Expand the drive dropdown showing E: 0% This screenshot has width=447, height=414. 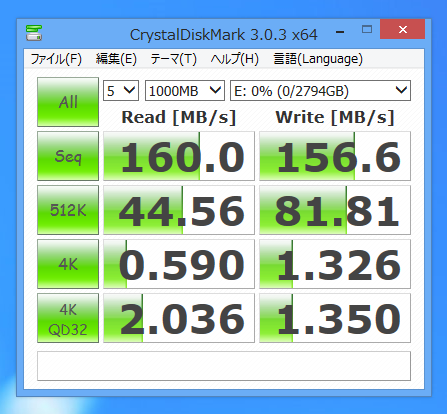point(320,91)
